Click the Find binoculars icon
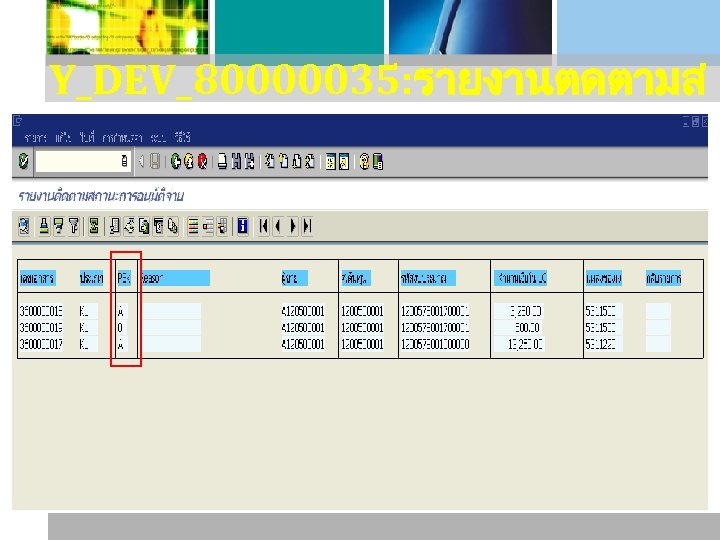720x540 pixels. [236, 161]
